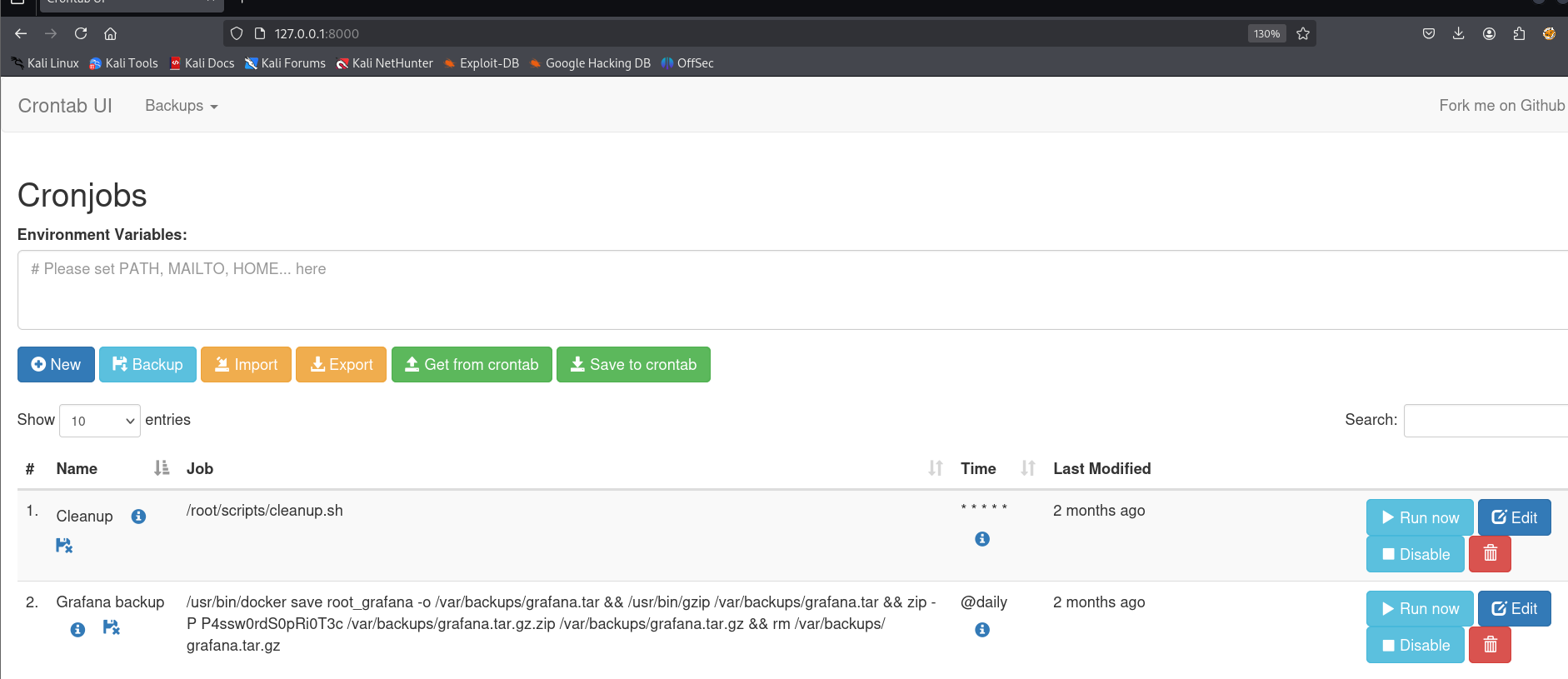The height and width of the screenshot is (679, 1568).
Task: Expand the Backups dropdown menu
Action: (x=181, y=106)
